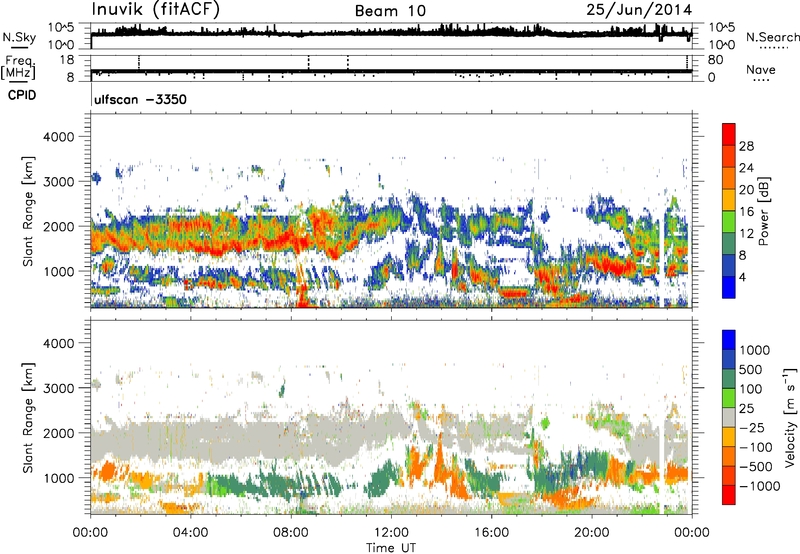Screen dimensions: 800x554
Task: Click the frequency trace strip
Action: pyautogui.click(x=391, y=68)
